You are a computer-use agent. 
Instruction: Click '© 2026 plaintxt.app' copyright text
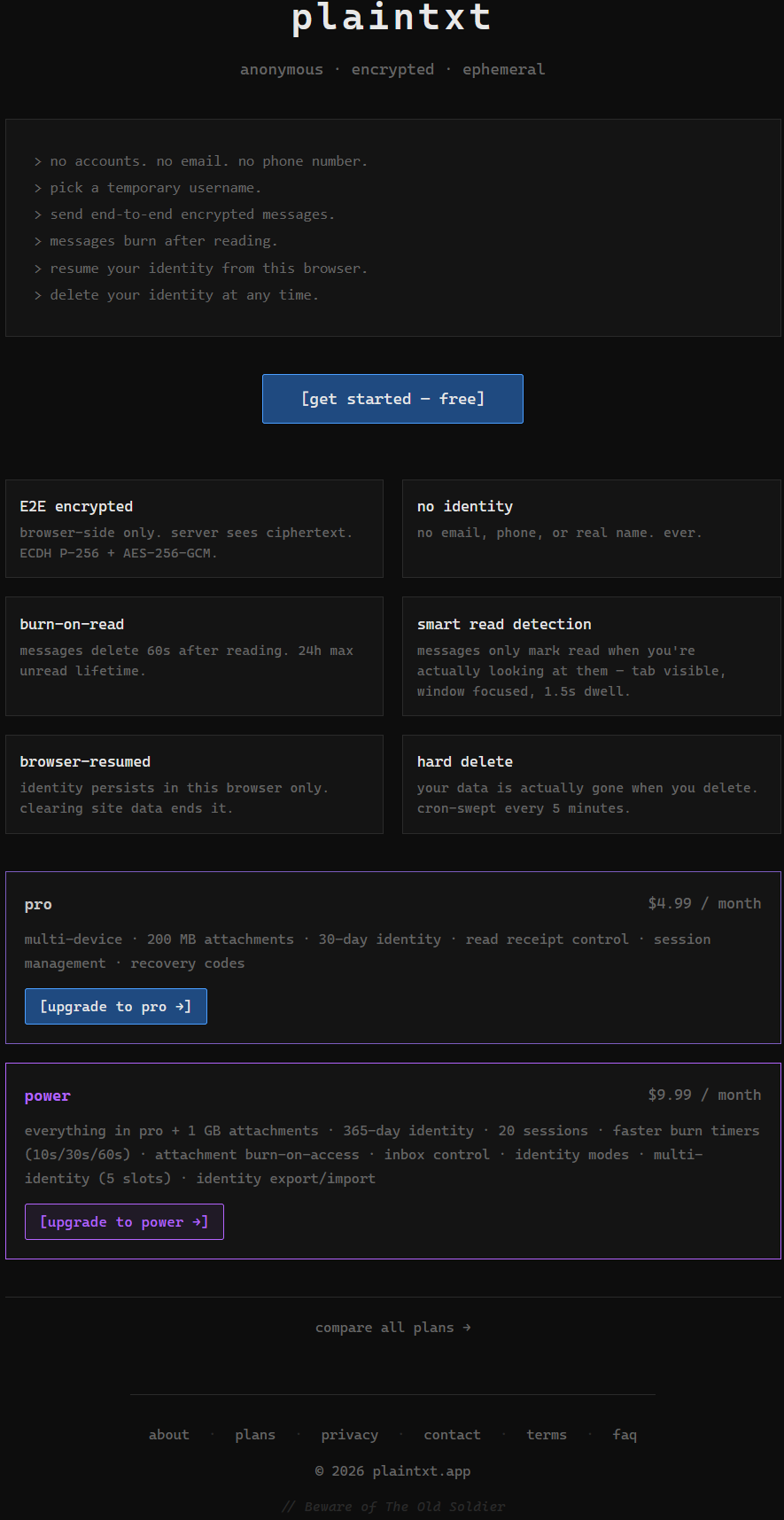[x=392, y=1471]
